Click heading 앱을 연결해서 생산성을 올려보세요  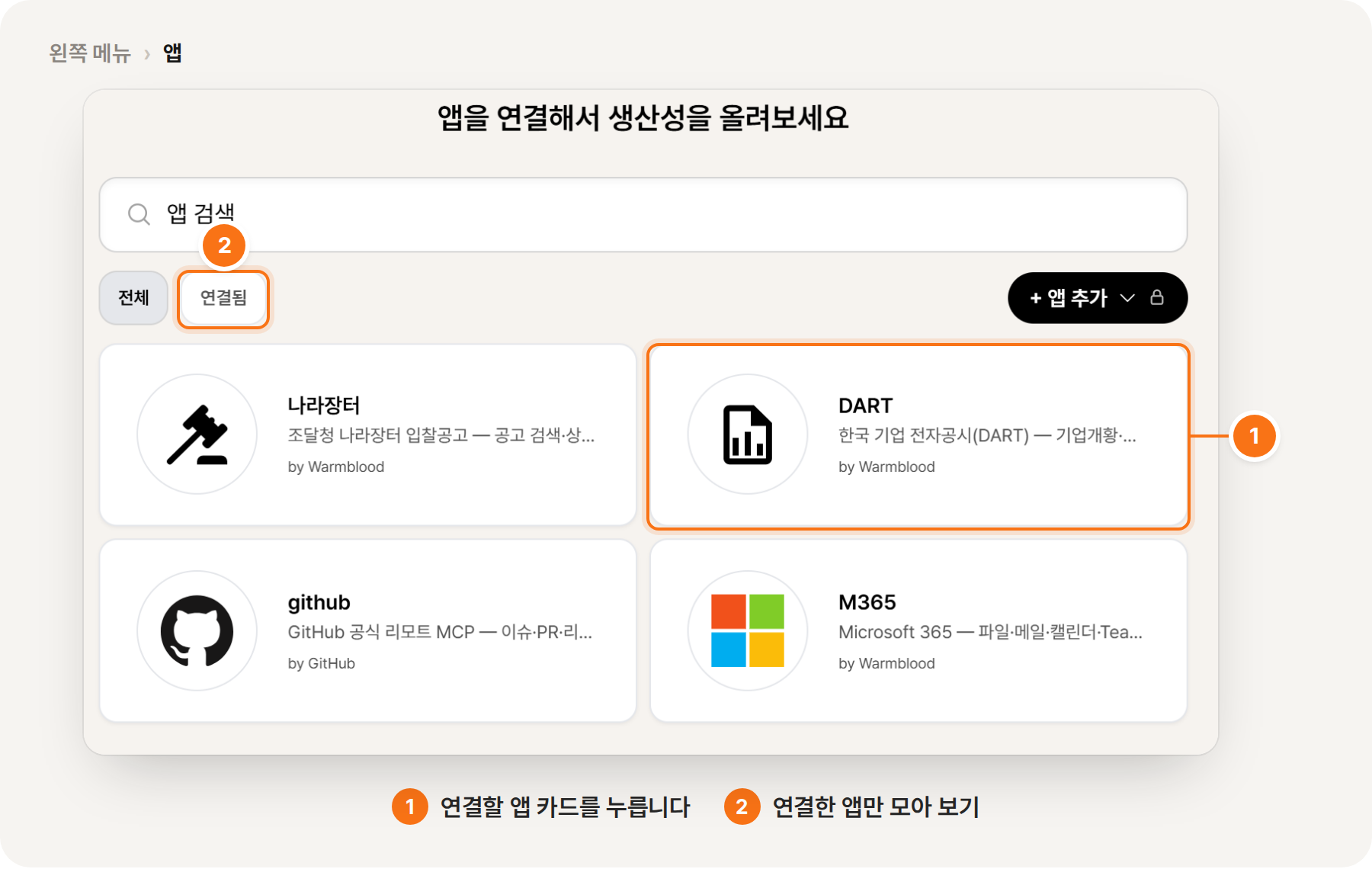(x=643, y=118)
